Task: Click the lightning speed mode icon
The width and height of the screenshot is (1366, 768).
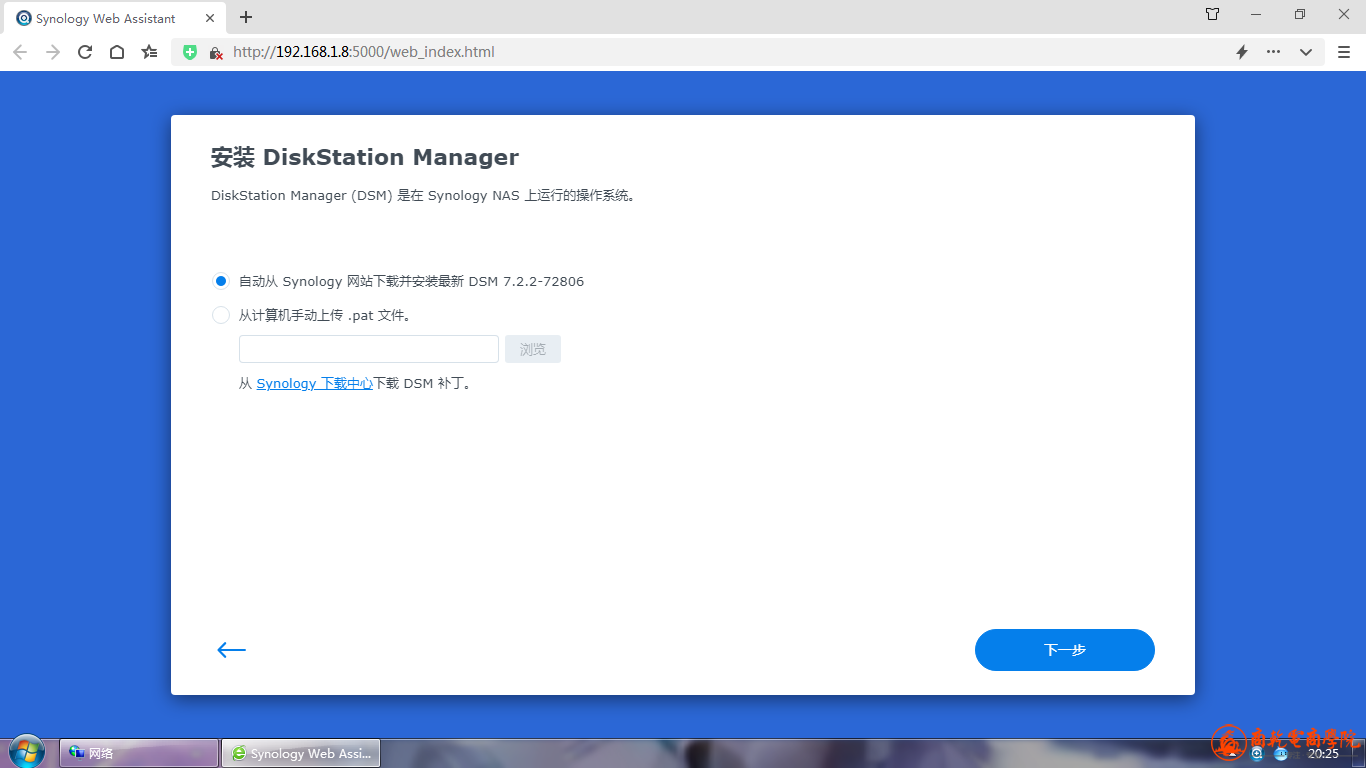Action: tap(1242, 52)
